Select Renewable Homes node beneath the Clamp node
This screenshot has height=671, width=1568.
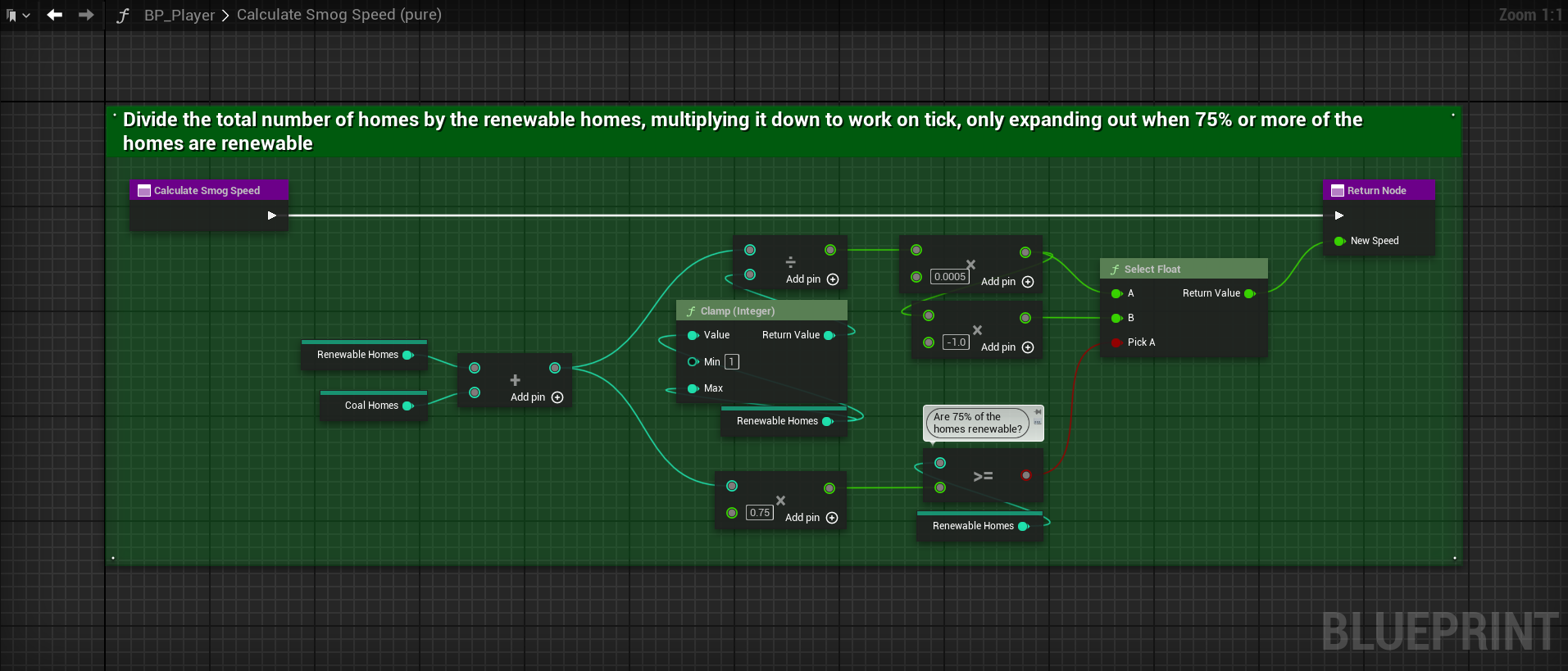click(784, 420)
